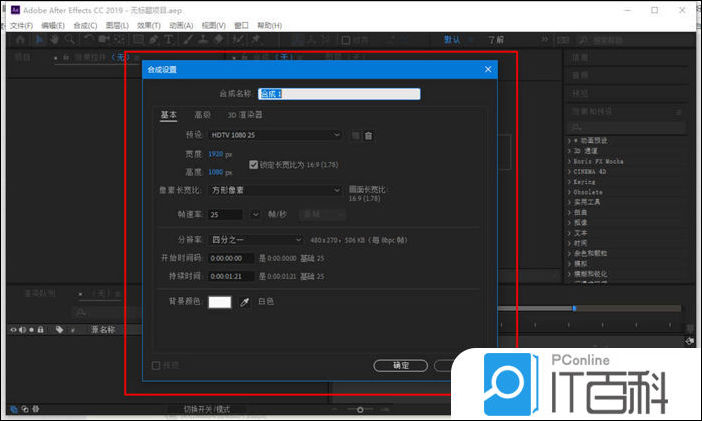The height and width of the screenshot is (421, 702).
Task: Open the 分辨率 四分之一 dropdown
Action: click(x=255, y=240)
